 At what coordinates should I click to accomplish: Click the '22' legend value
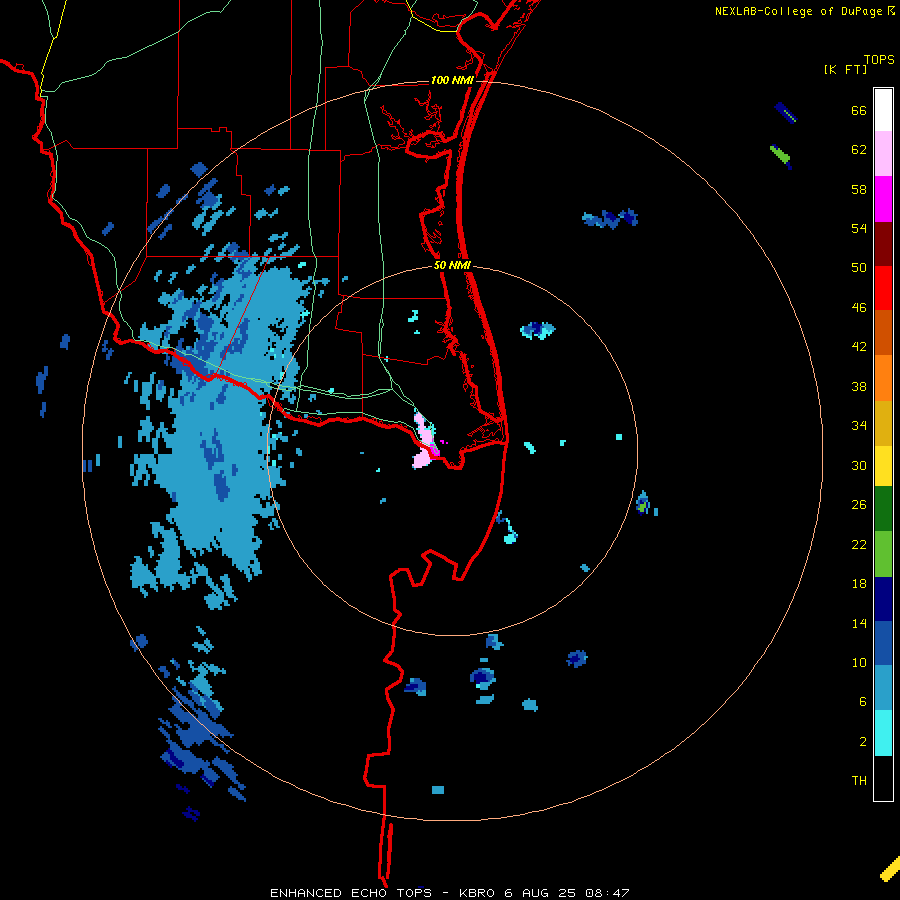click(x=859, y=544)
